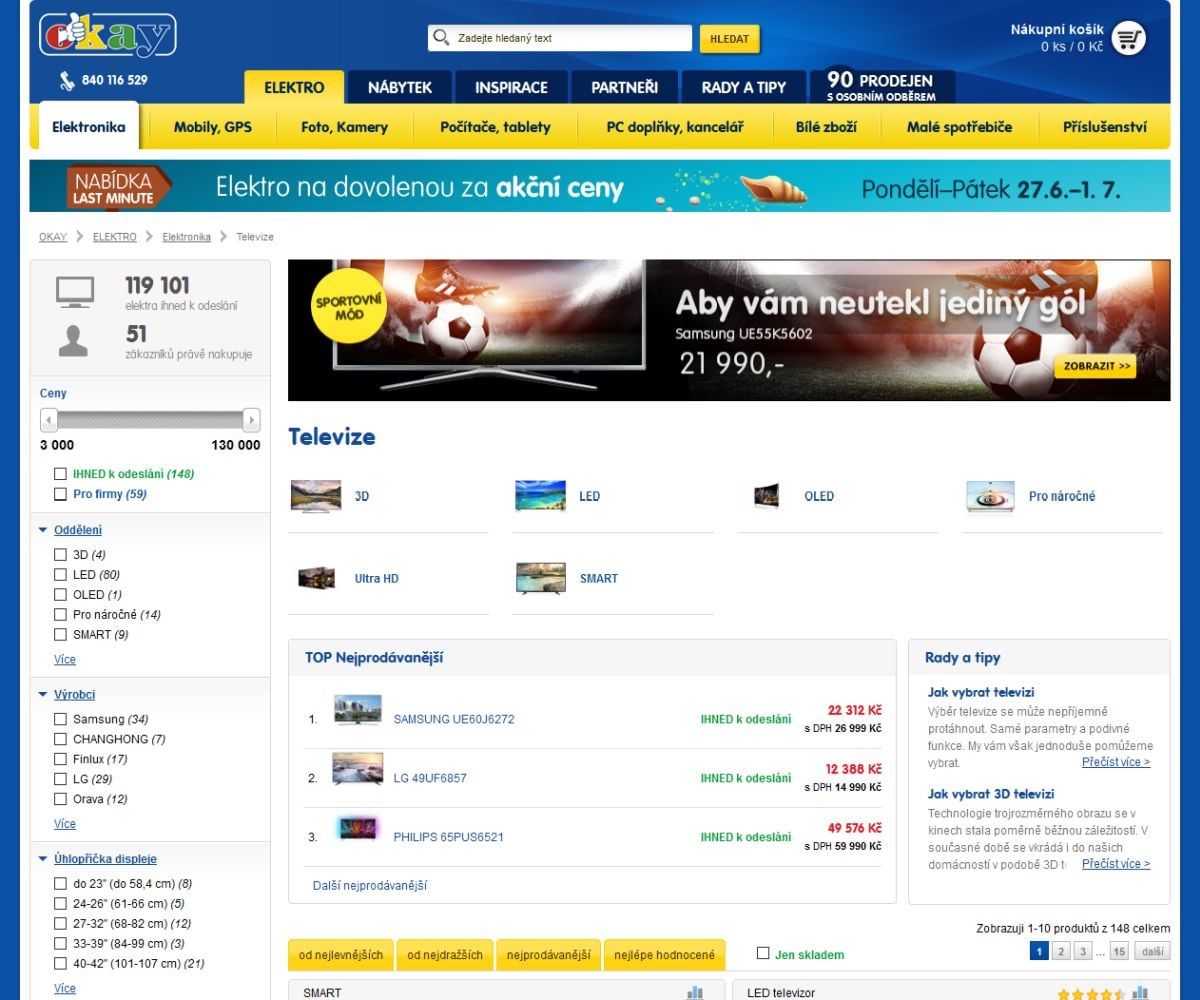Open the Pro náročné category icon
The width and height of the screenshot is (1200, 1000).
point(990,496)
